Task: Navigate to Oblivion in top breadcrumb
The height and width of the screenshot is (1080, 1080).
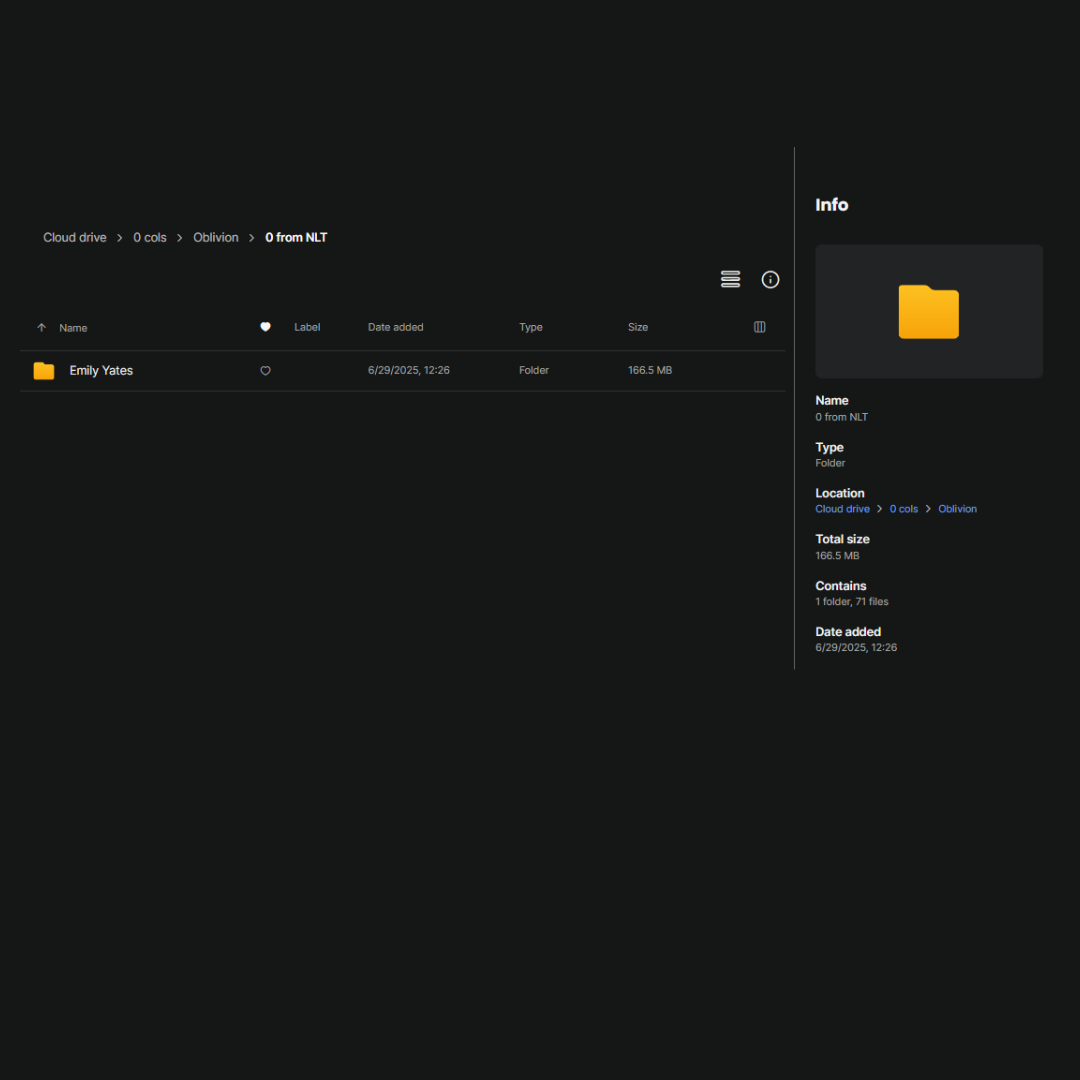Action: pyautogui.click(x=216, y=238)
